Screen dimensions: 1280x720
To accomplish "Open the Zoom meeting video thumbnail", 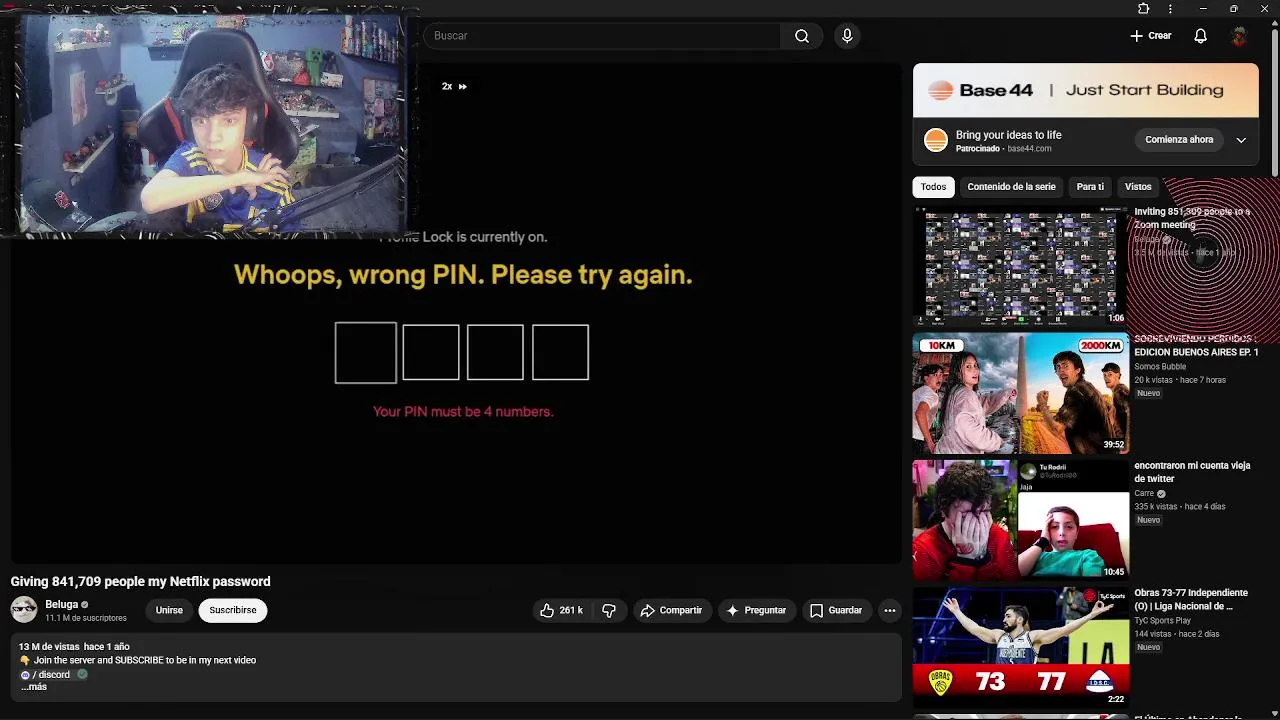I will coord(1021,266).
